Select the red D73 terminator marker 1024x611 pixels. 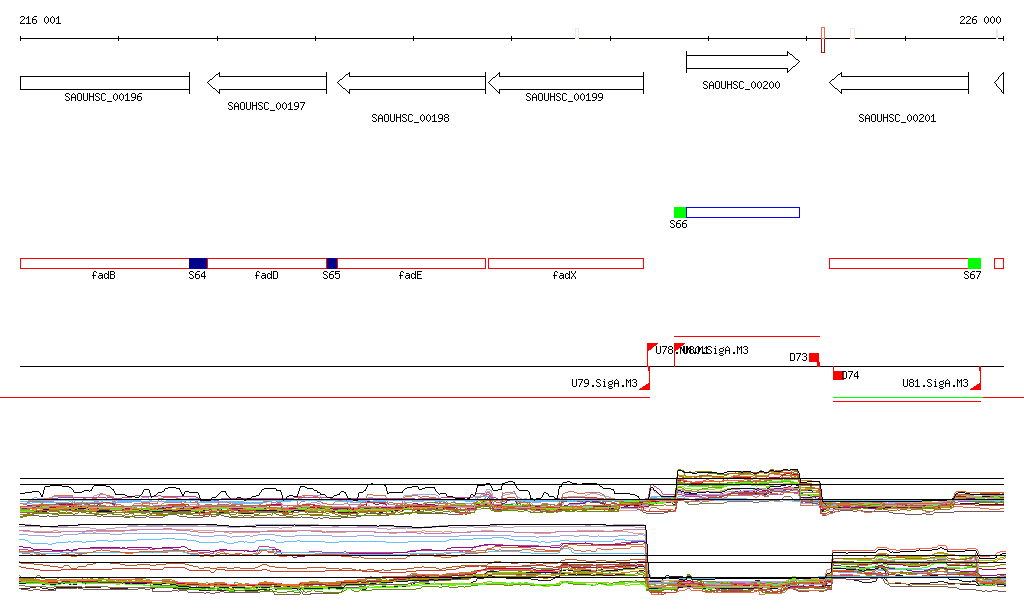point(814,358)
